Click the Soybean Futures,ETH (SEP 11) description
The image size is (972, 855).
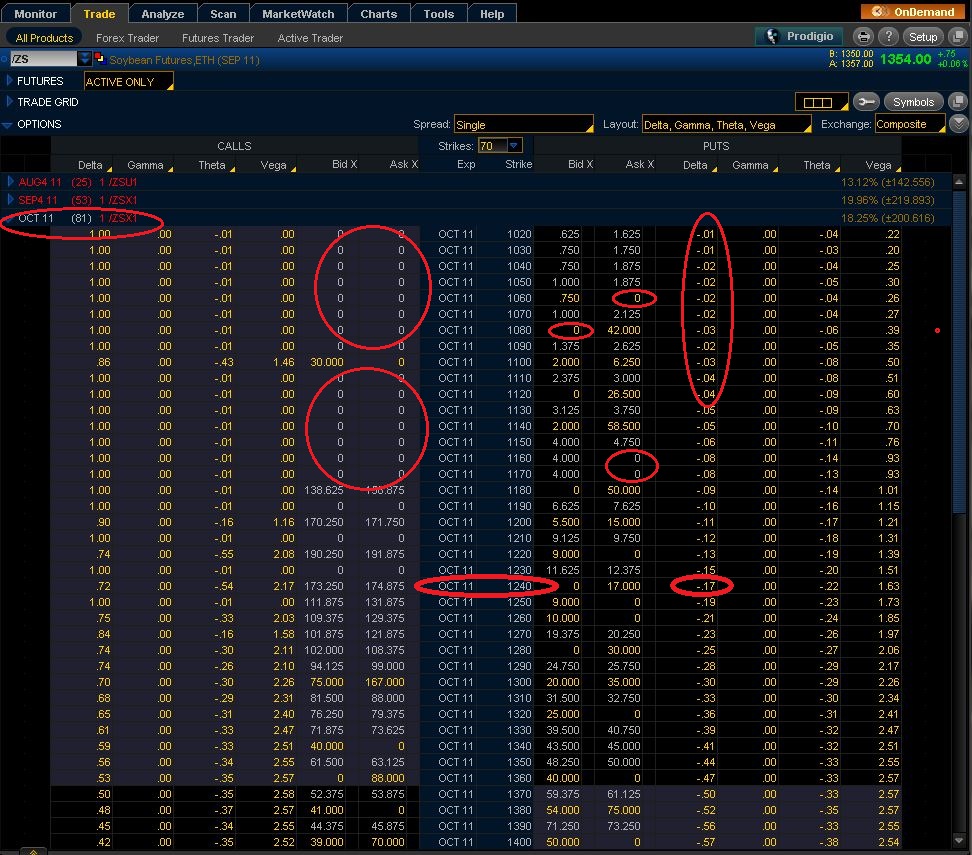pyautogui.click(x=185, y=60)
